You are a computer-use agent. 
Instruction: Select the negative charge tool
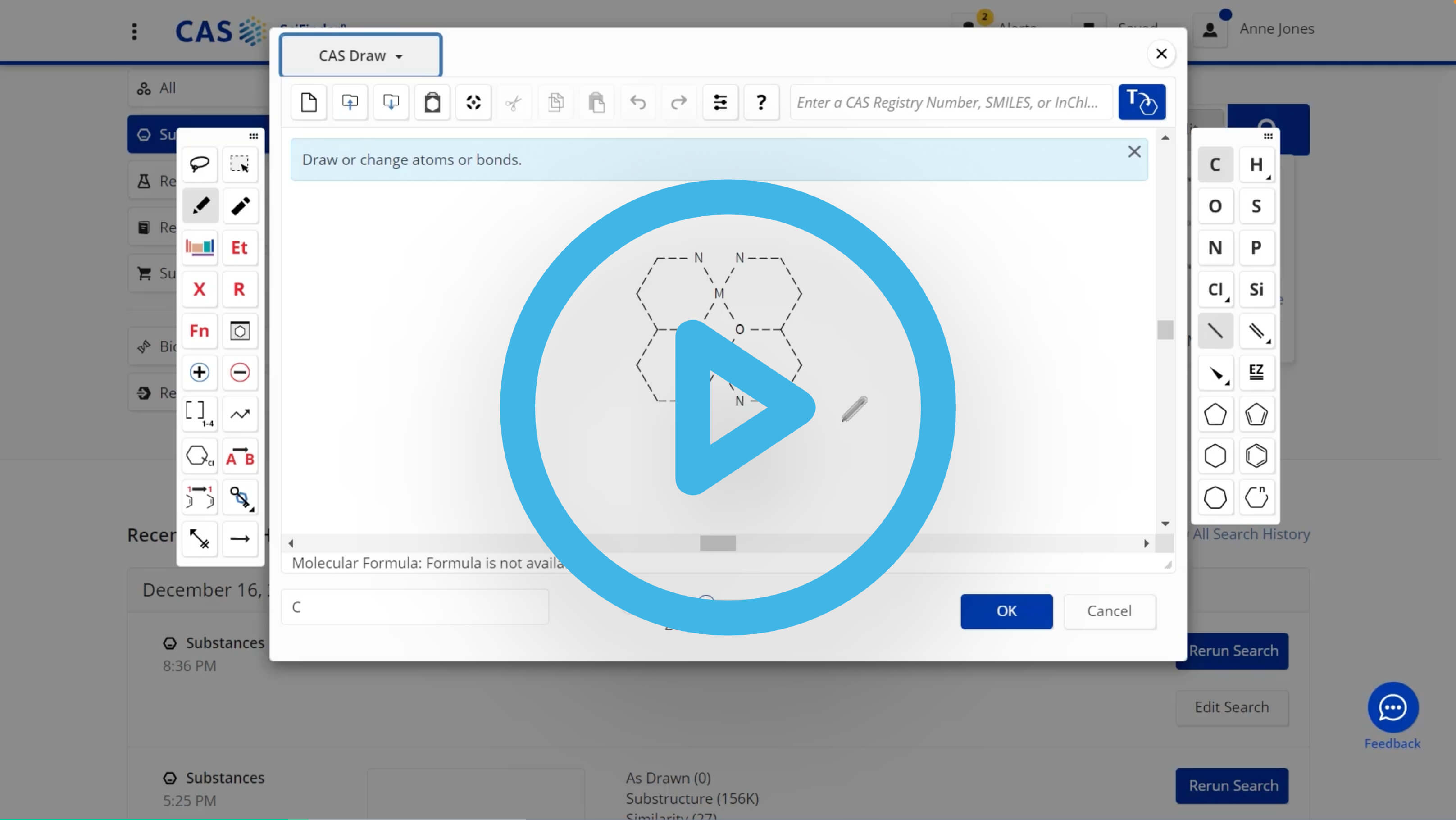coord(240,373)
